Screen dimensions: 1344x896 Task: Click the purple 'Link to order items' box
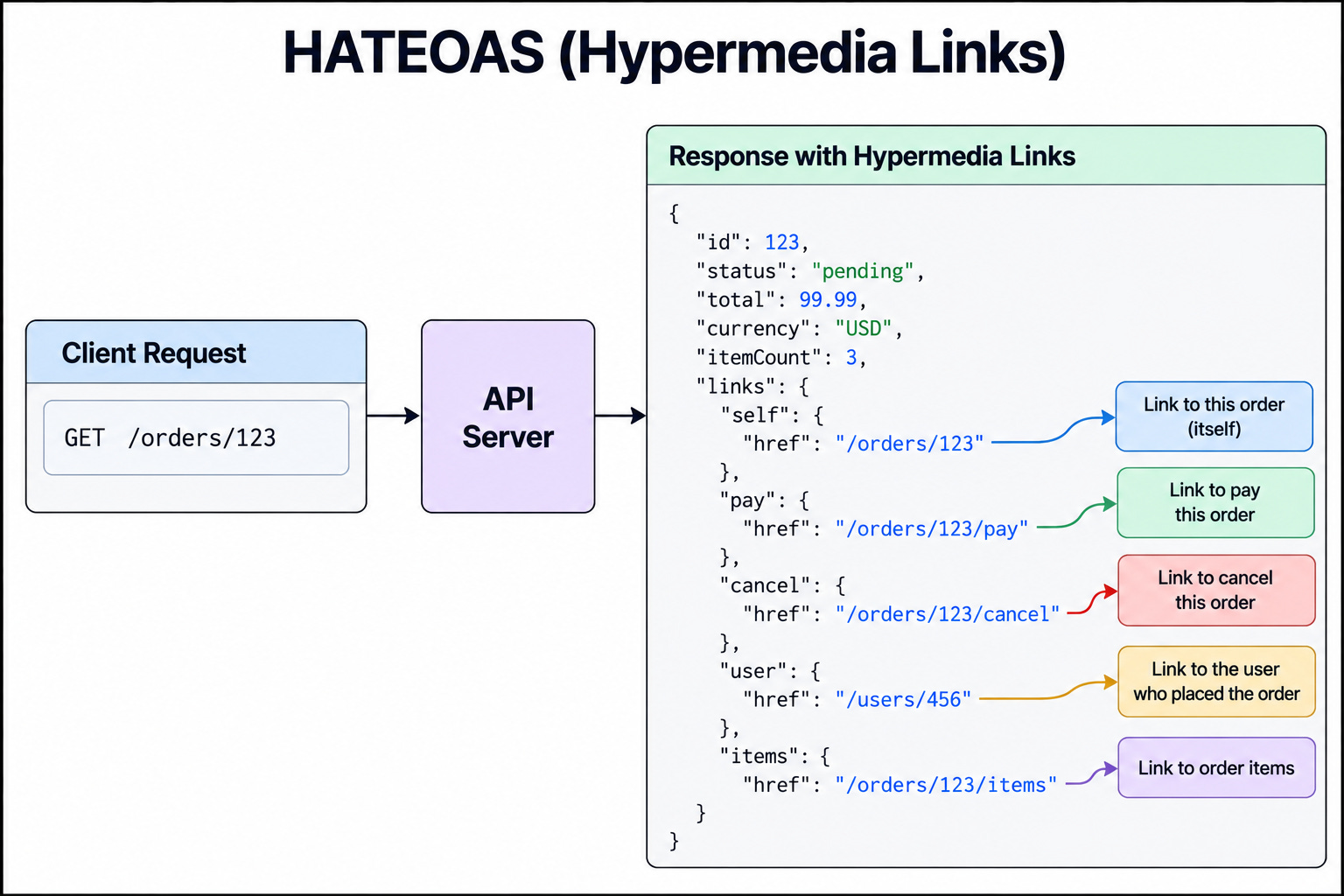[1216, 767]
